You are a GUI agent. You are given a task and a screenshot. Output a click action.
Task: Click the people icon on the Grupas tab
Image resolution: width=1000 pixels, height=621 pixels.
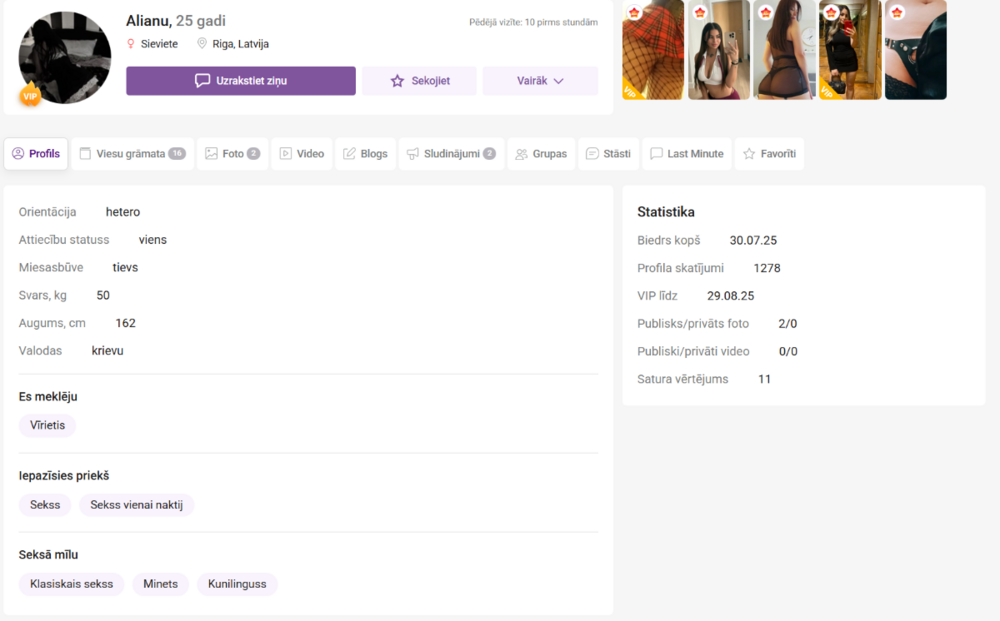(x=521, y=154)
